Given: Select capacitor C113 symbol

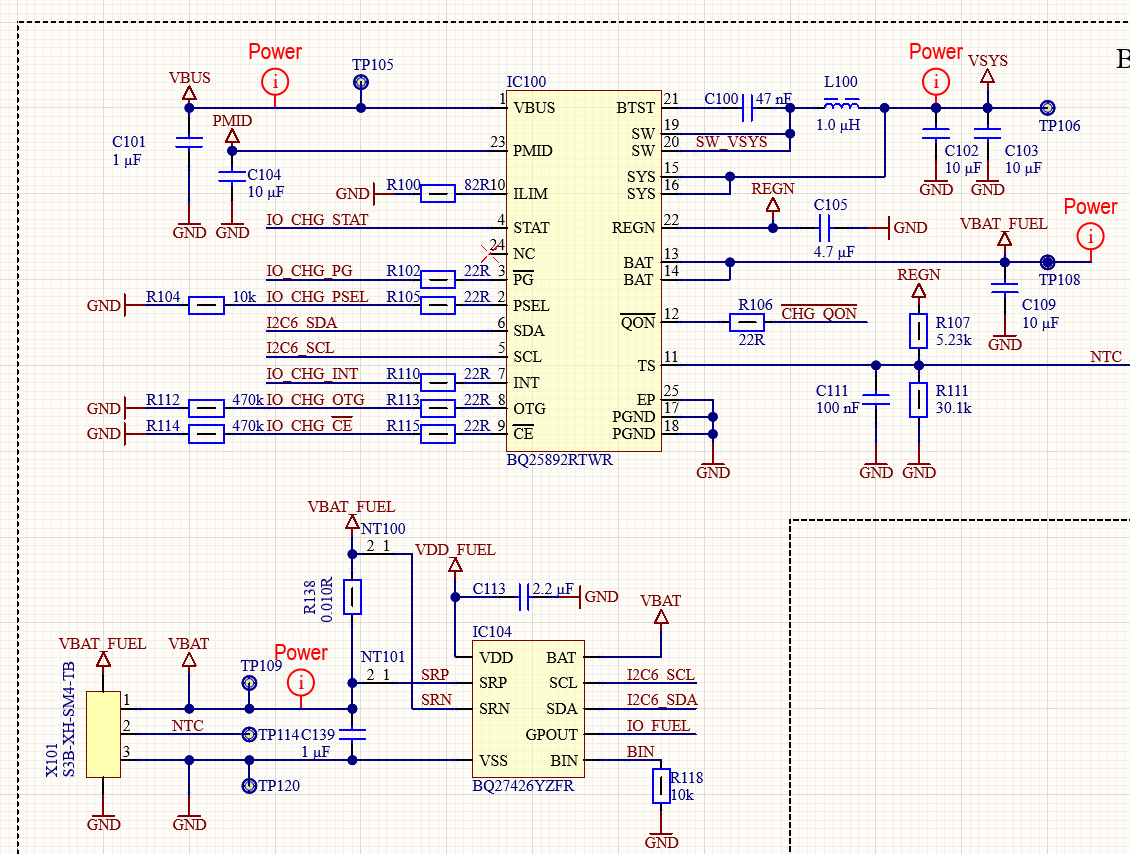Looking at the screenshot, I should (x=524, y=597).
